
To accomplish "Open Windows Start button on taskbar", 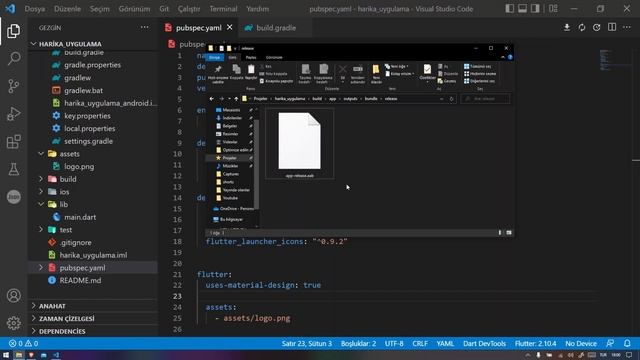I will point(6,355).
